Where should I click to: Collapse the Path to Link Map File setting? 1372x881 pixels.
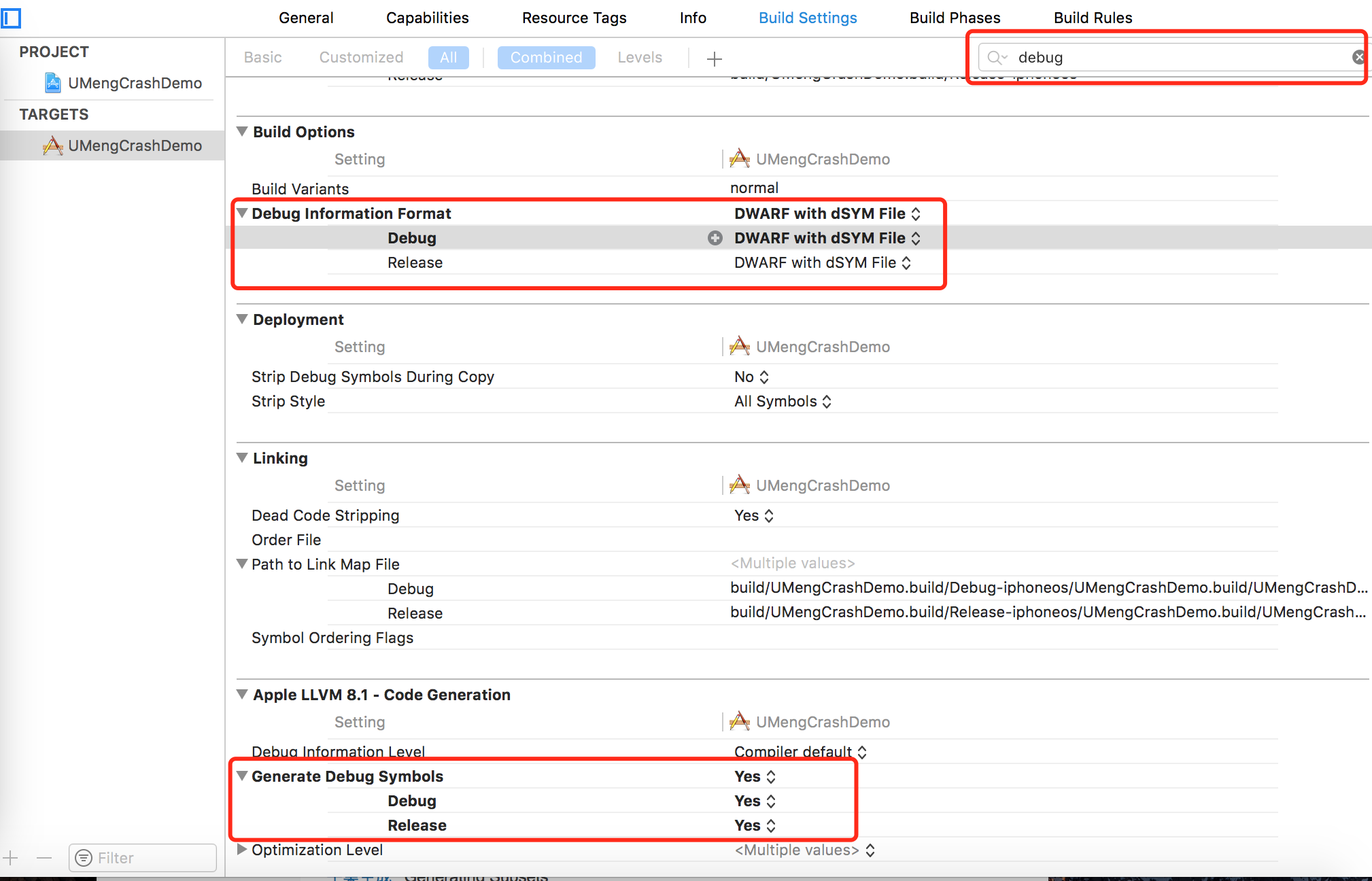tap(242, 564)
